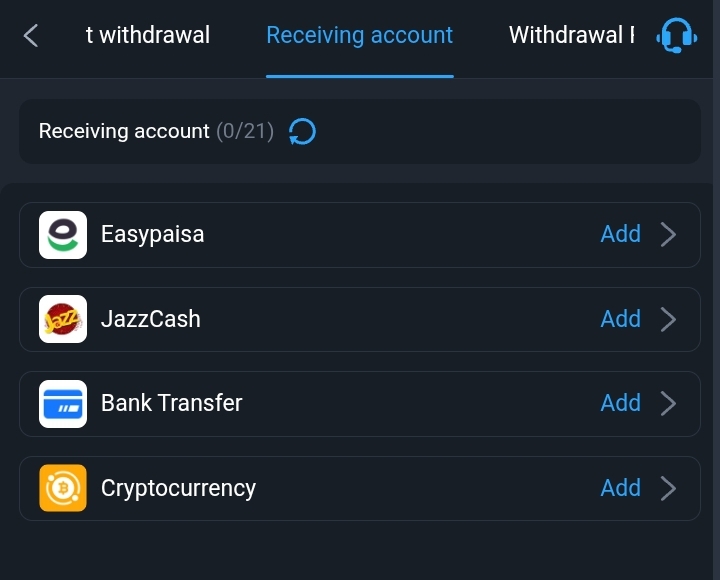This screenshot has width=720, height=580.
Task: Add a Cryptocurrency account
Action: point(620,488)
